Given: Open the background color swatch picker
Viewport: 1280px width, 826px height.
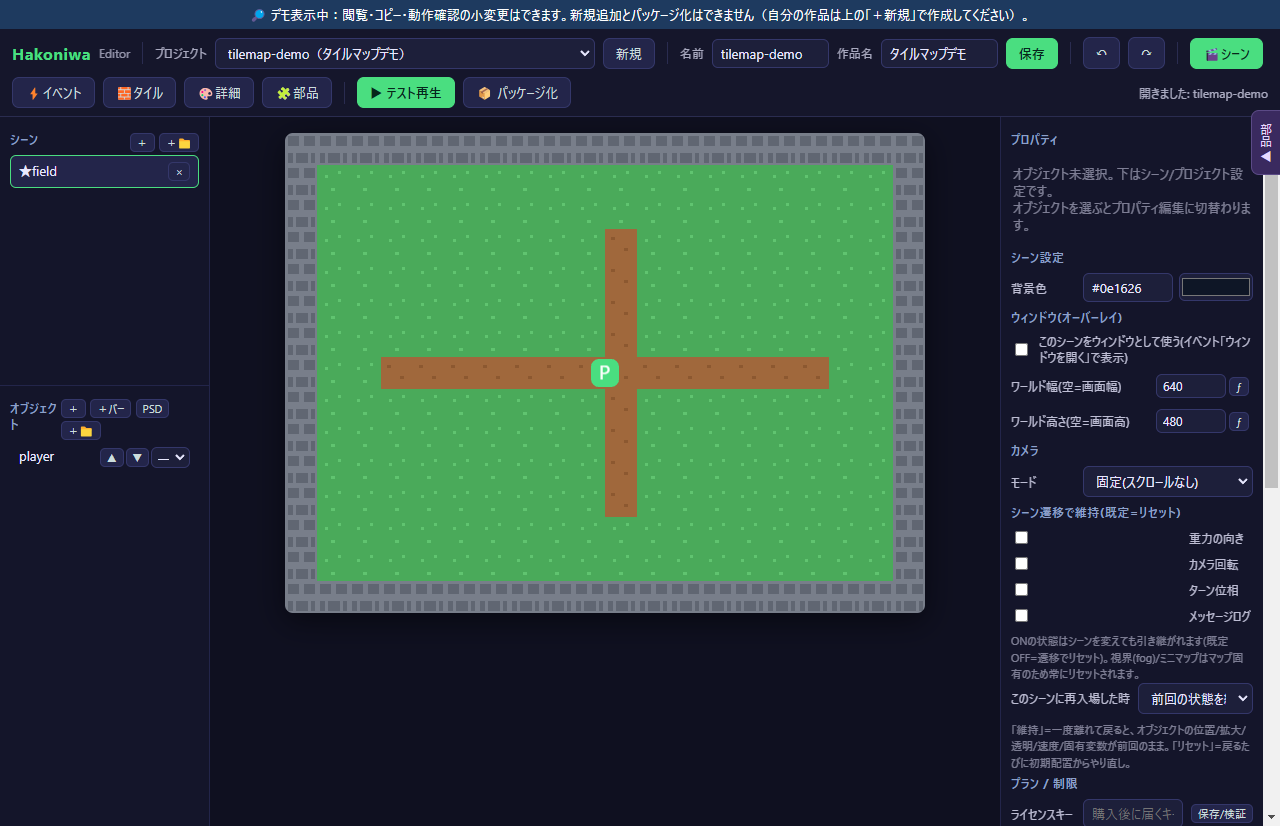Looking at the screenshot, I should pos(1216,288).
